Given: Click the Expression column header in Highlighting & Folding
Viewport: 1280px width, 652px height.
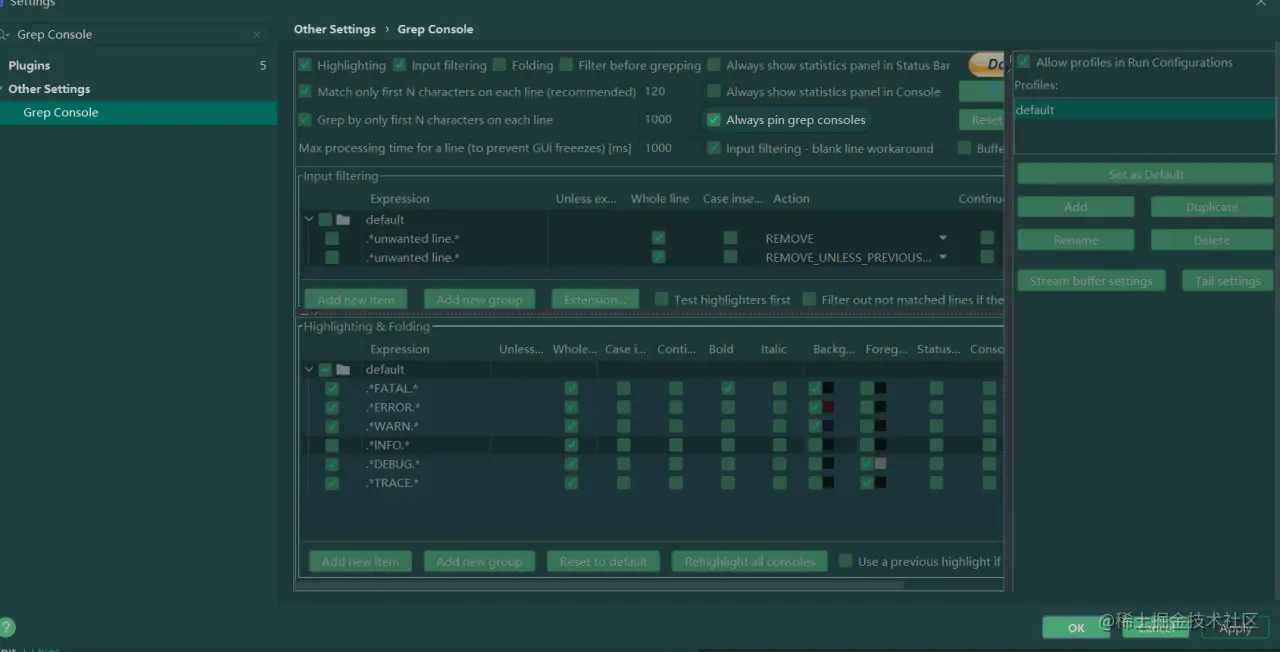Looking at the screenshot, I should (x=400, y=349).
